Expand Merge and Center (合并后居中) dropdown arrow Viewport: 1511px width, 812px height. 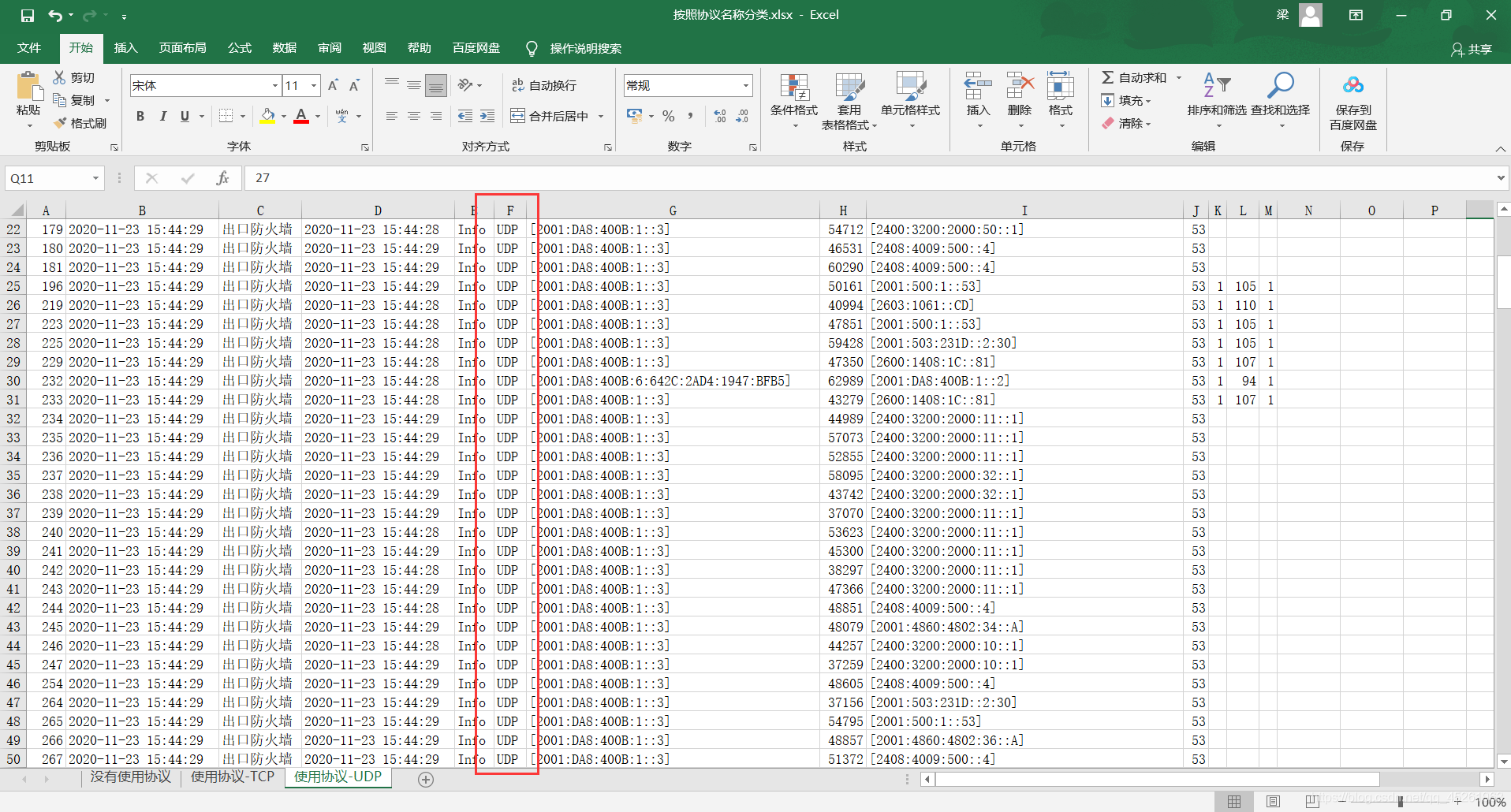tap(601, 116)
